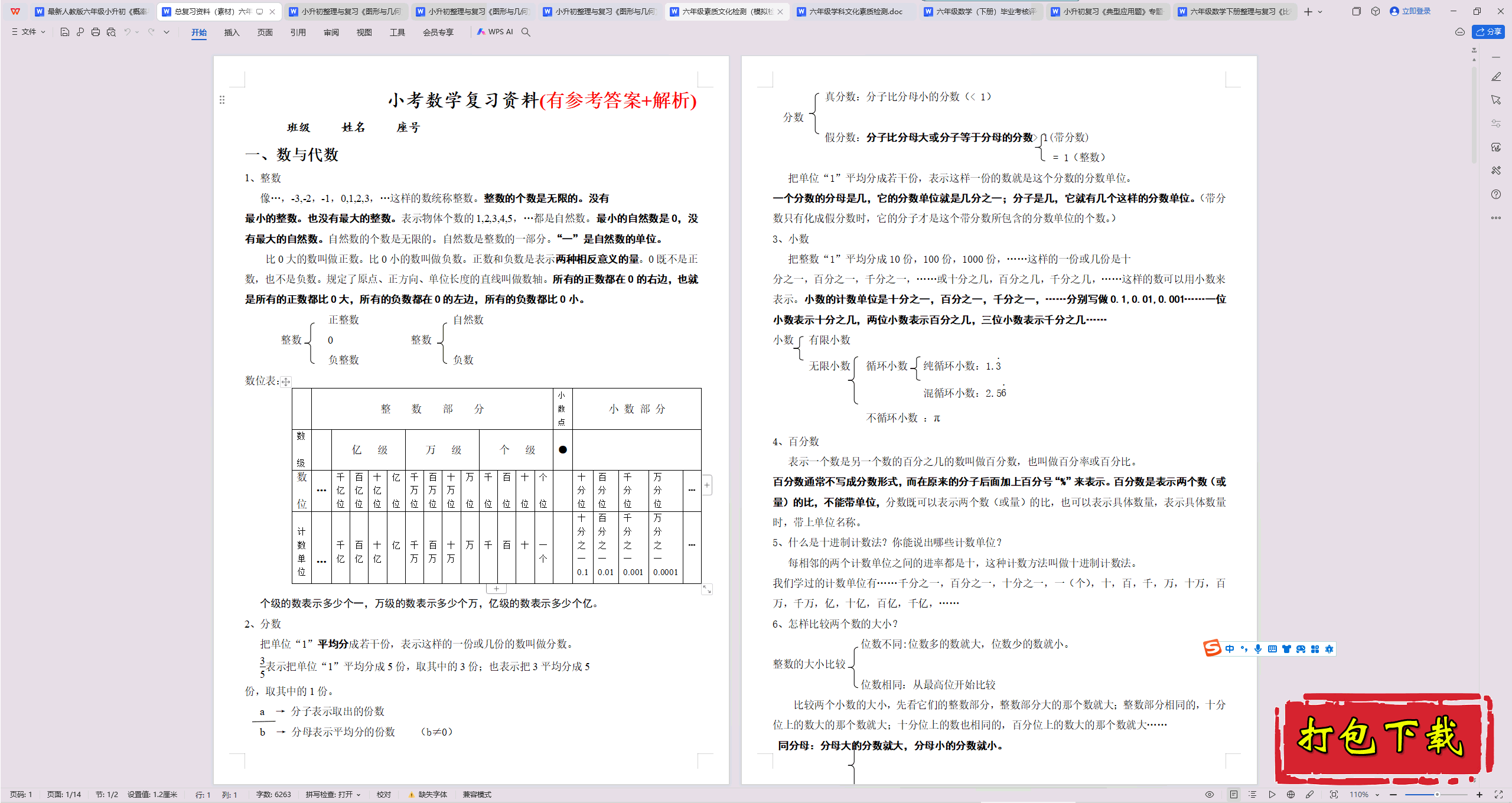Open the settings sliders icon in sidebar
This screenshot has width=1512, height=803.
point(1496,123)
